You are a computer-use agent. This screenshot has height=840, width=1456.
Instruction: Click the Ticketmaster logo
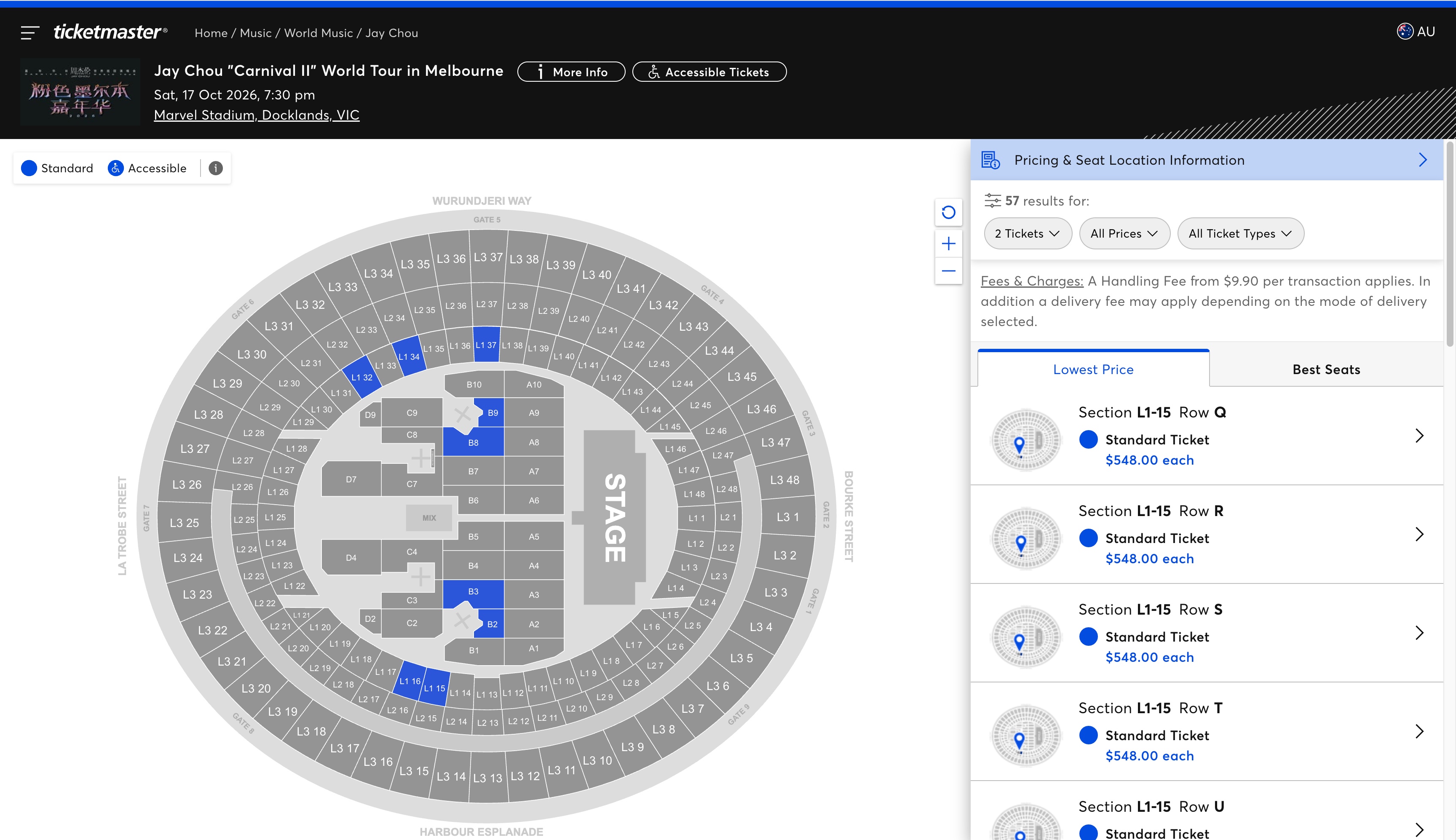(110, 32)
